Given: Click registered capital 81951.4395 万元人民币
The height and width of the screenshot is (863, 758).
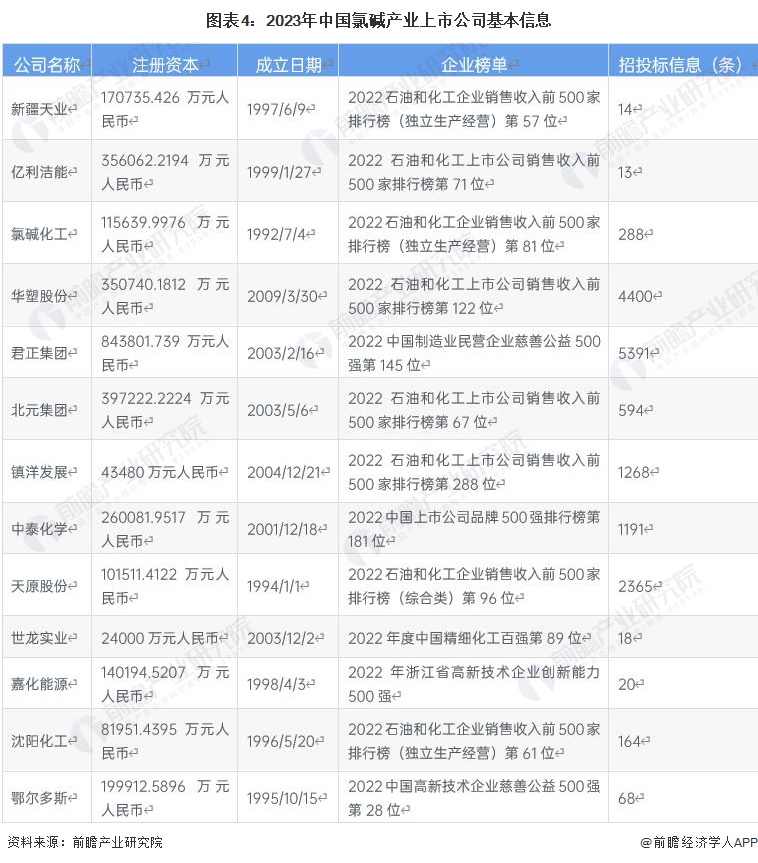Looking at the screenshot, I should click(165, 741).
